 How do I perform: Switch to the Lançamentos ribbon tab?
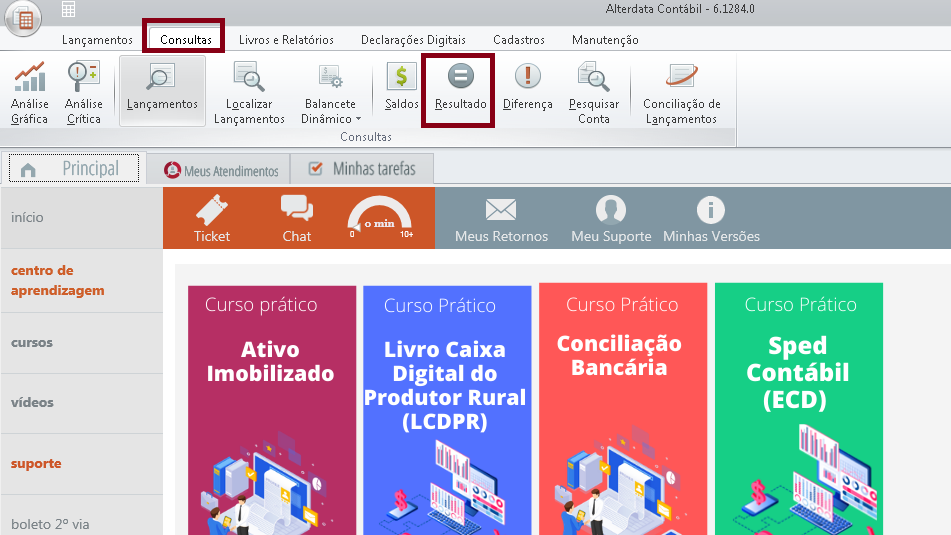pyautogui.click(x=97, y=39)
